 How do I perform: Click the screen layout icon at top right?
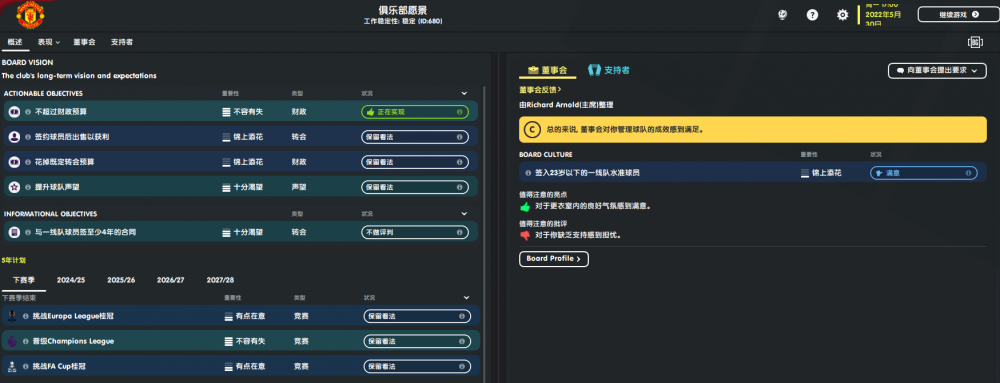coord(975,42)
